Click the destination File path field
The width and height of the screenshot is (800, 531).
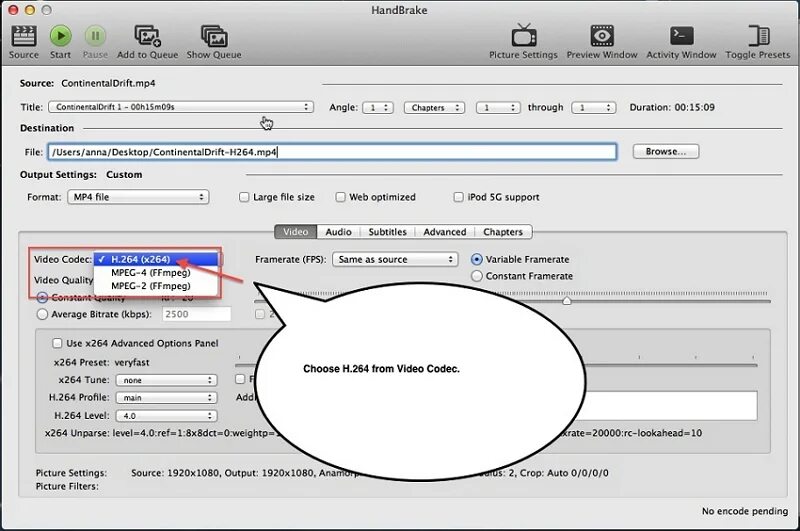point(332,152)
